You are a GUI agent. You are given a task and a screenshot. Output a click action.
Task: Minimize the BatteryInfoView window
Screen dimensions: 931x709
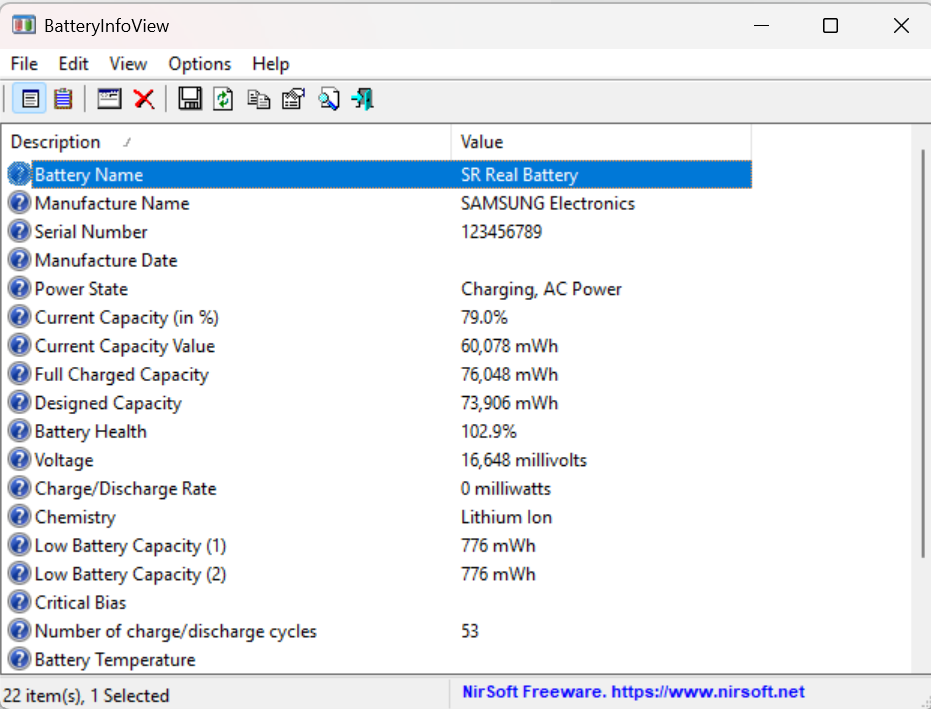tap(761, 26)
